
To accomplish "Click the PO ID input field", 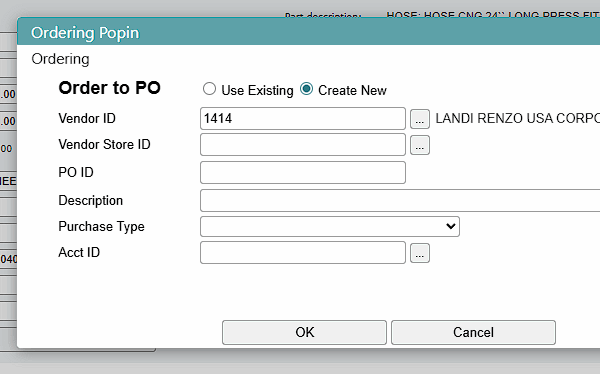I will (x=303, y=172).
